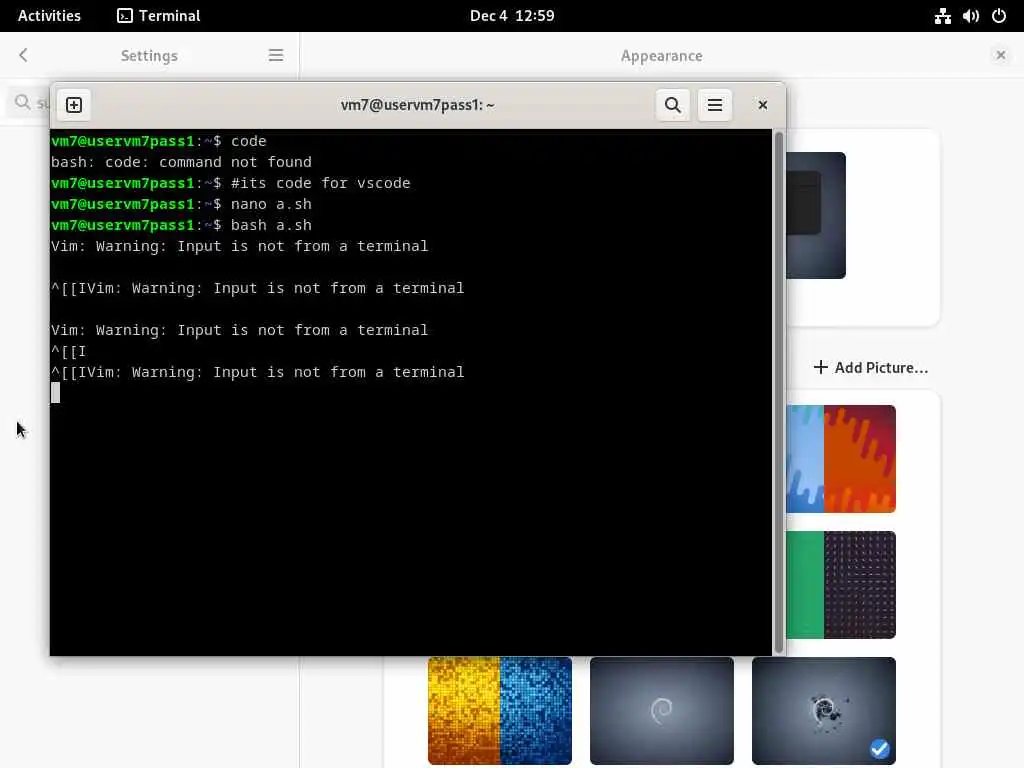Click the network status icon

point(942,16)
